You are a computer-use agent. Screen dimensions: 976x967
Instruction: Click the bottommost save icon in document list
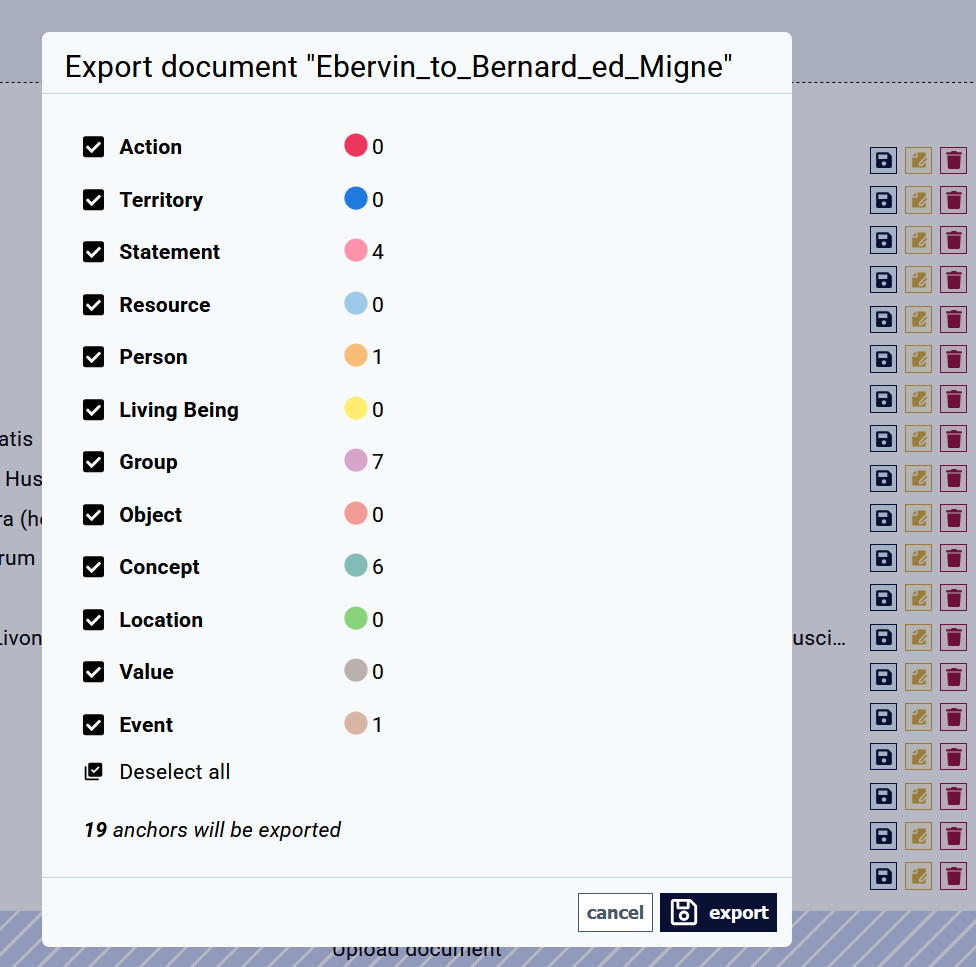click(883, 876)
